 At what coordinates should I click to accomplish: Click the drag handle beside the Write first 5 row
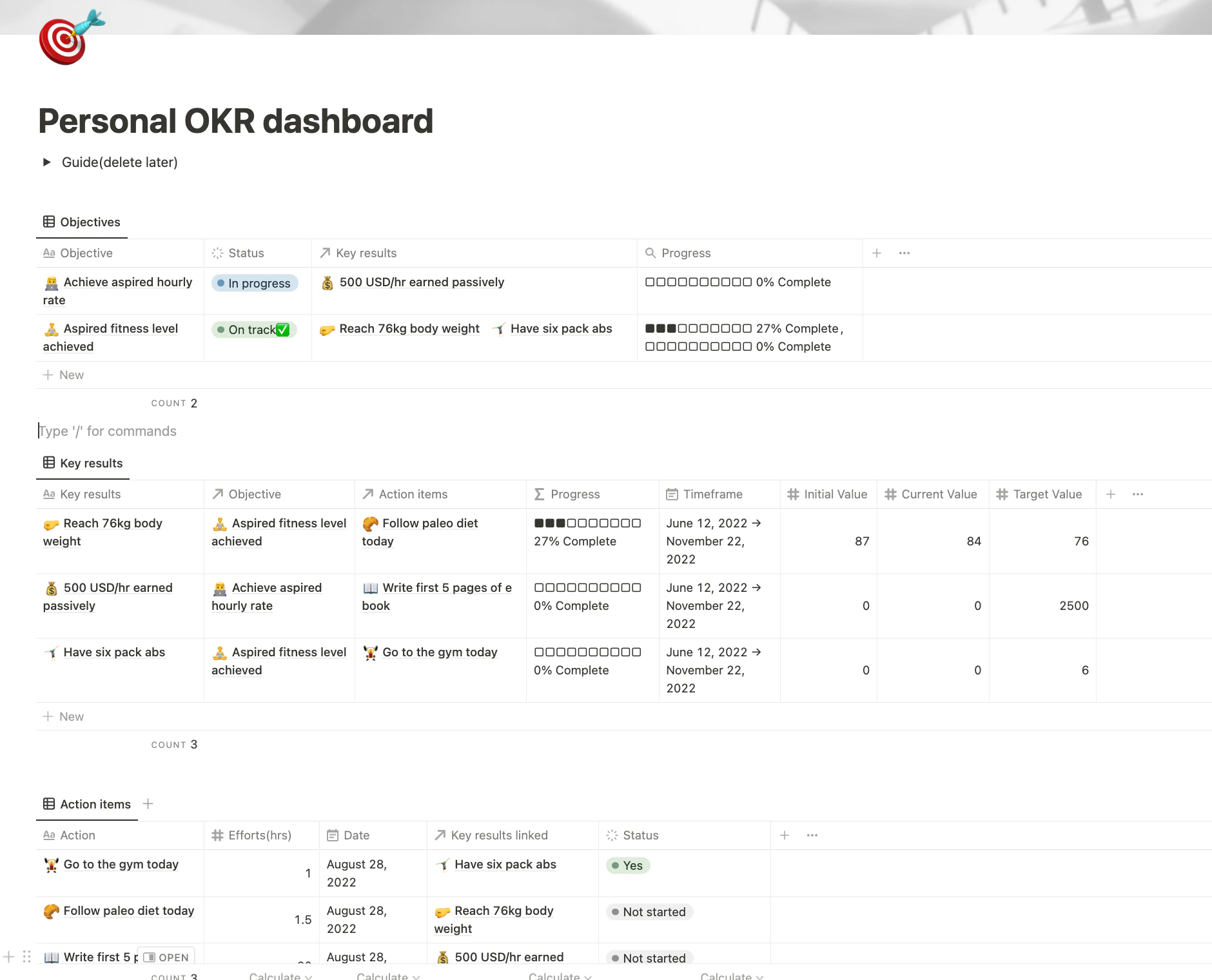(26, 957)
